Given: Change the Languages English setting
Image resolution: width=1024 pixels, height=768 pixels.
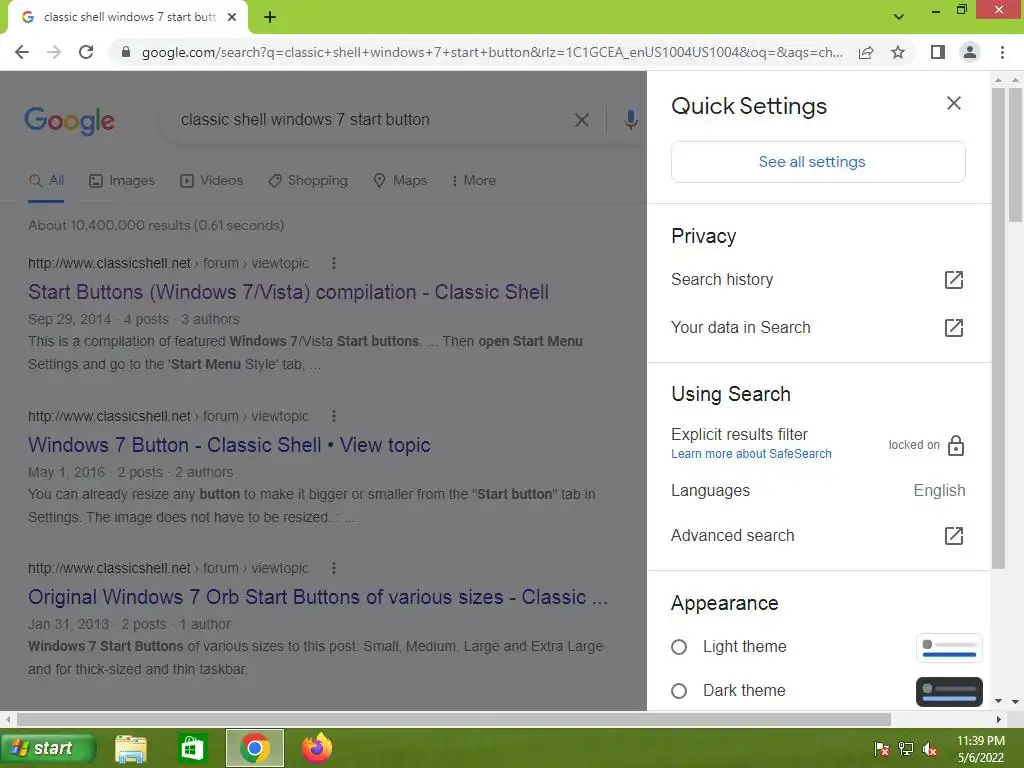Looking at the screenshot, I should 818,490.
